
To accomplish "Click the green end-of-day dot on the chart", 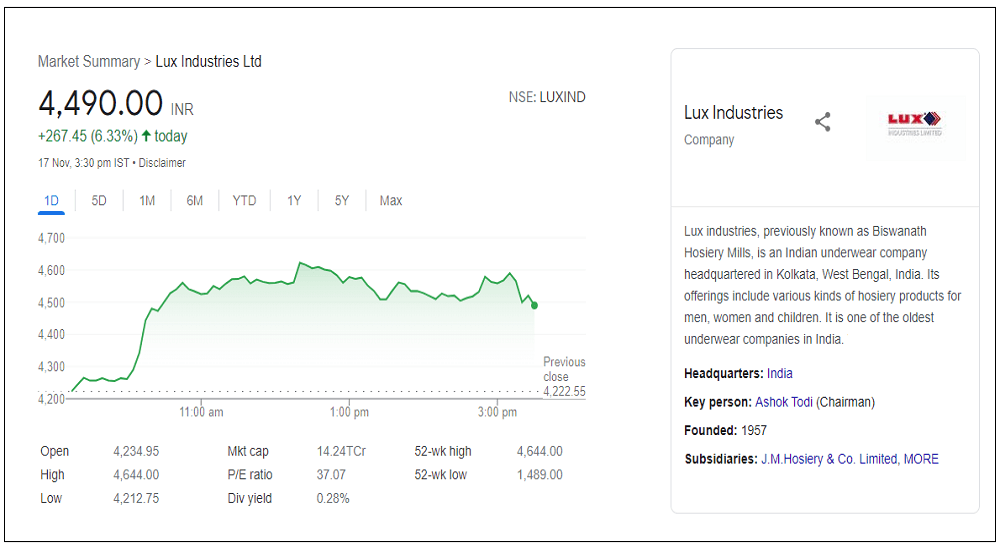I will click(x=534, y=306).
